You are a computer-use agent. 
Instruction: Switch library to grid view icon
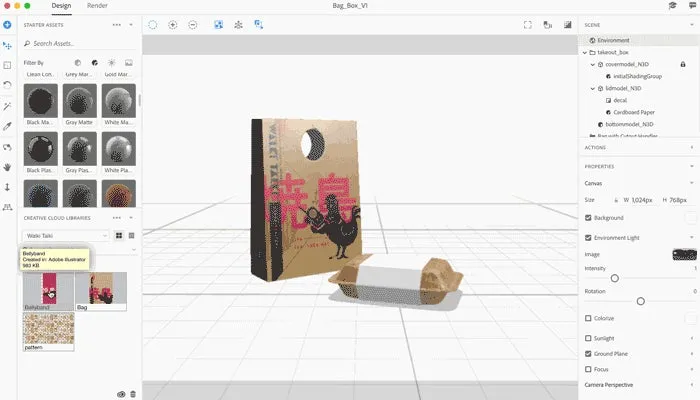coord(119,235)
